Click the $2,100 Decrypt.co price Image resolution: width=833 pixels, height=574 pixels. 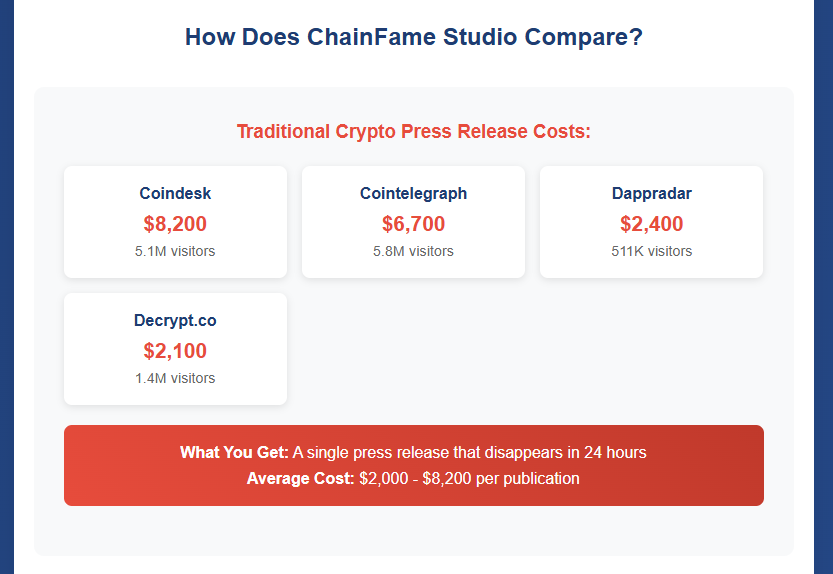click(x=175, y=351)
